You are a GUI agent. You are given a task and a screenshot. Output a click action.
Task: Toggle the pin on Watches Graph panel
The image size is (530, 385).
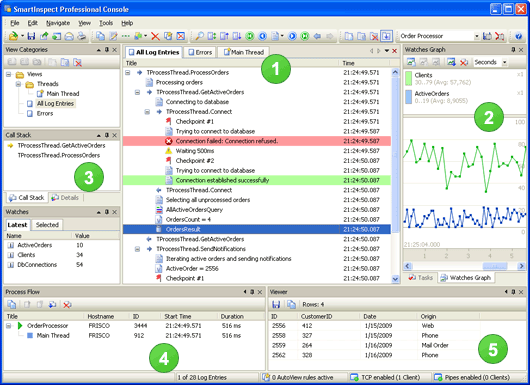513,50
